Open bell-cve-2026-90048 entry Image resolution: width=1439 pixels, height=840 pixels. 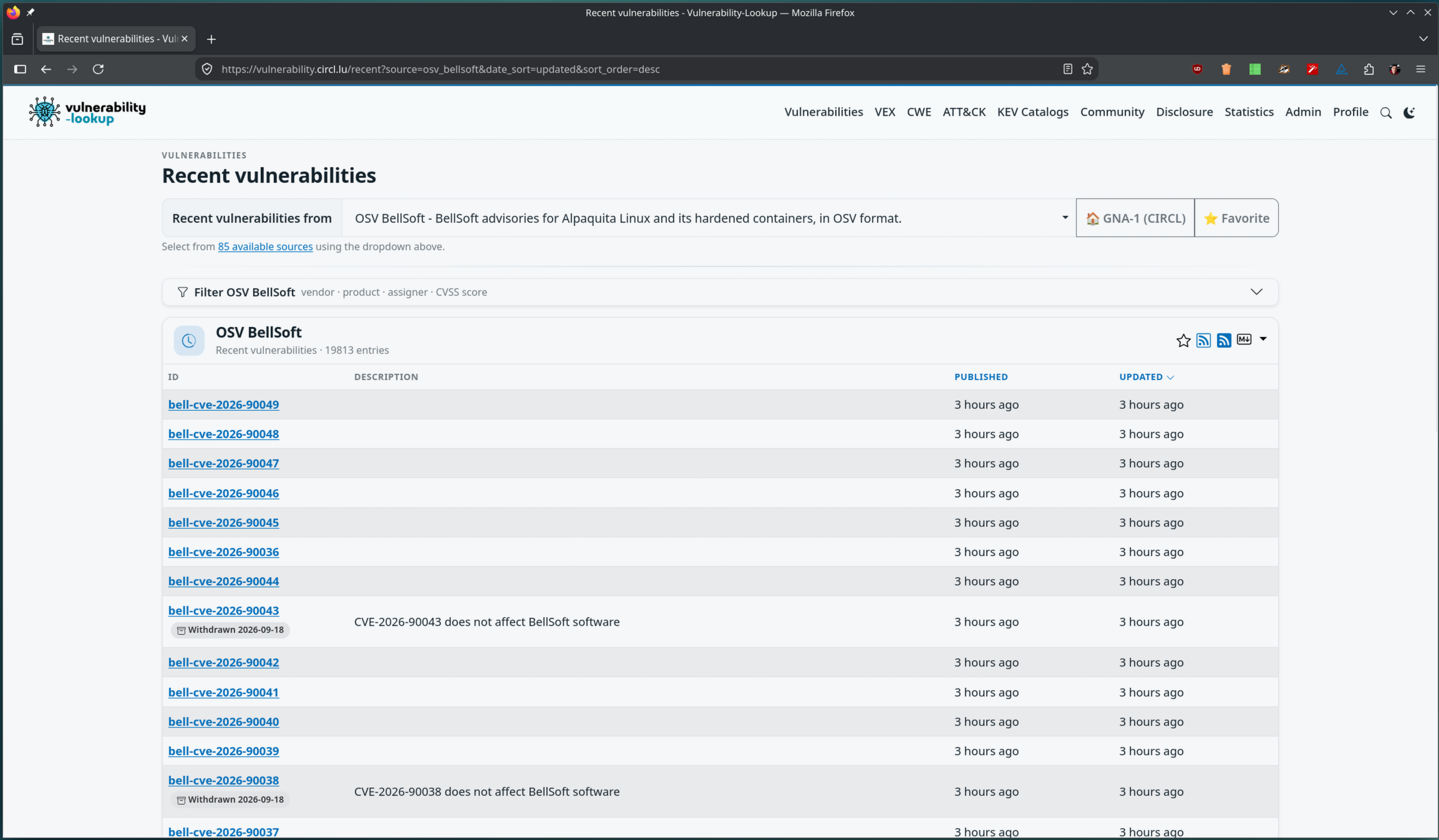pos(223,434)
